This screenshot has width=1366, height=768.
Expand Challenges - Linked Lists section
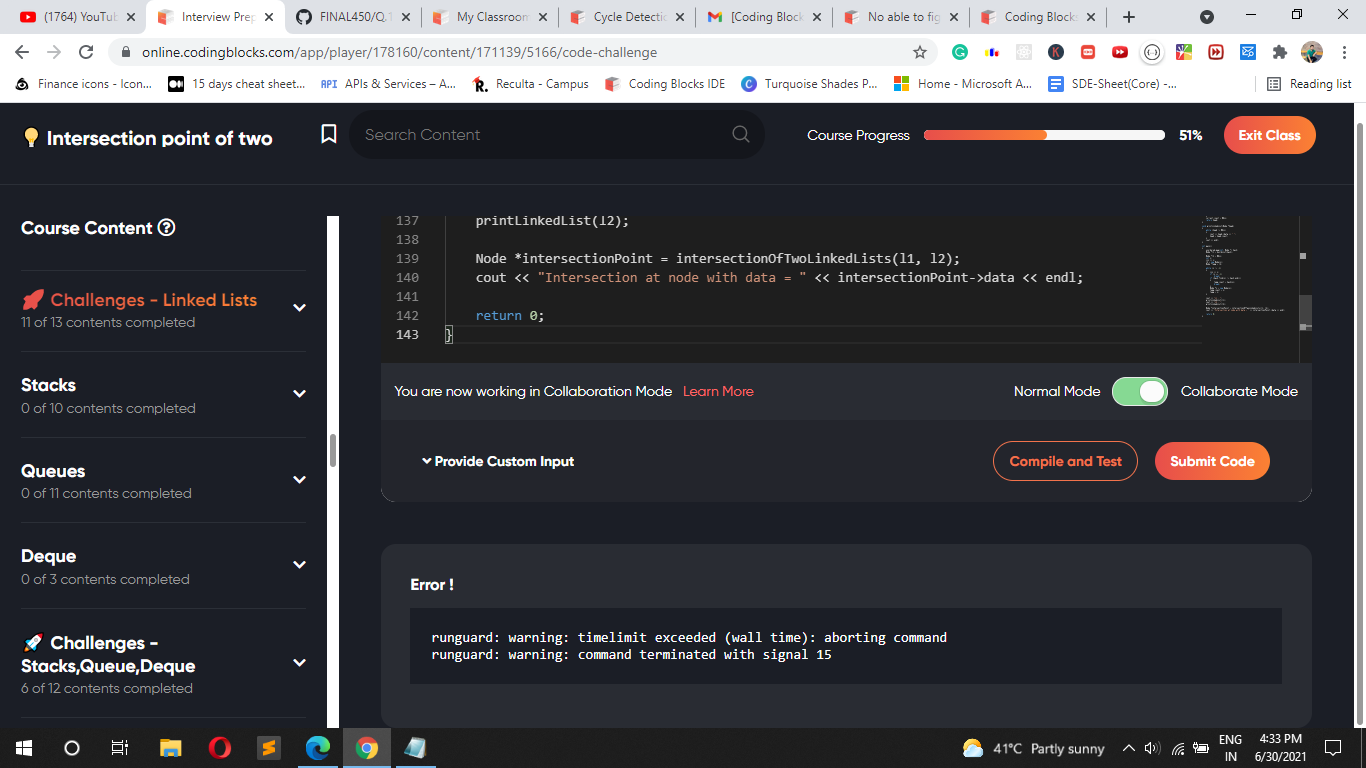tap(299, 308)
